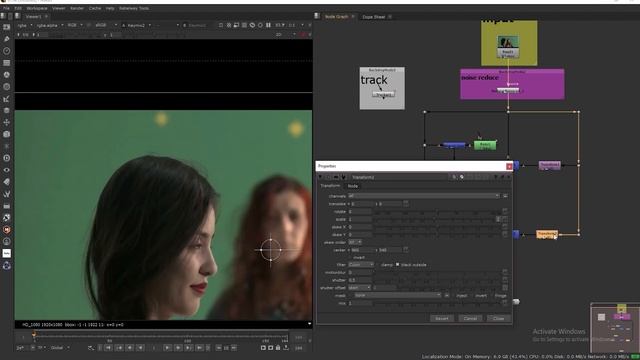Click the Close button in Properties
This screenshot has width=640, height=360.
tap(498, 318)
